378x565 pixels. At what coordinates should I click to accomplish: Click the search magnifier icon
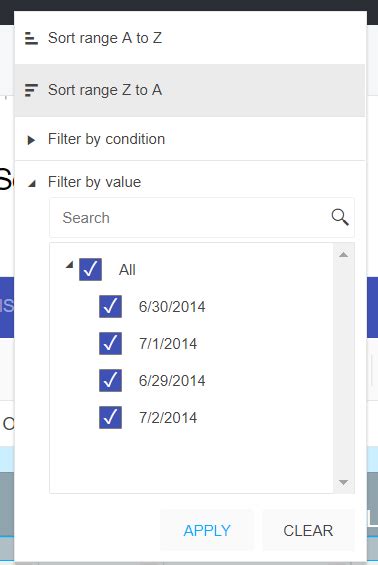tap(339, 217)
